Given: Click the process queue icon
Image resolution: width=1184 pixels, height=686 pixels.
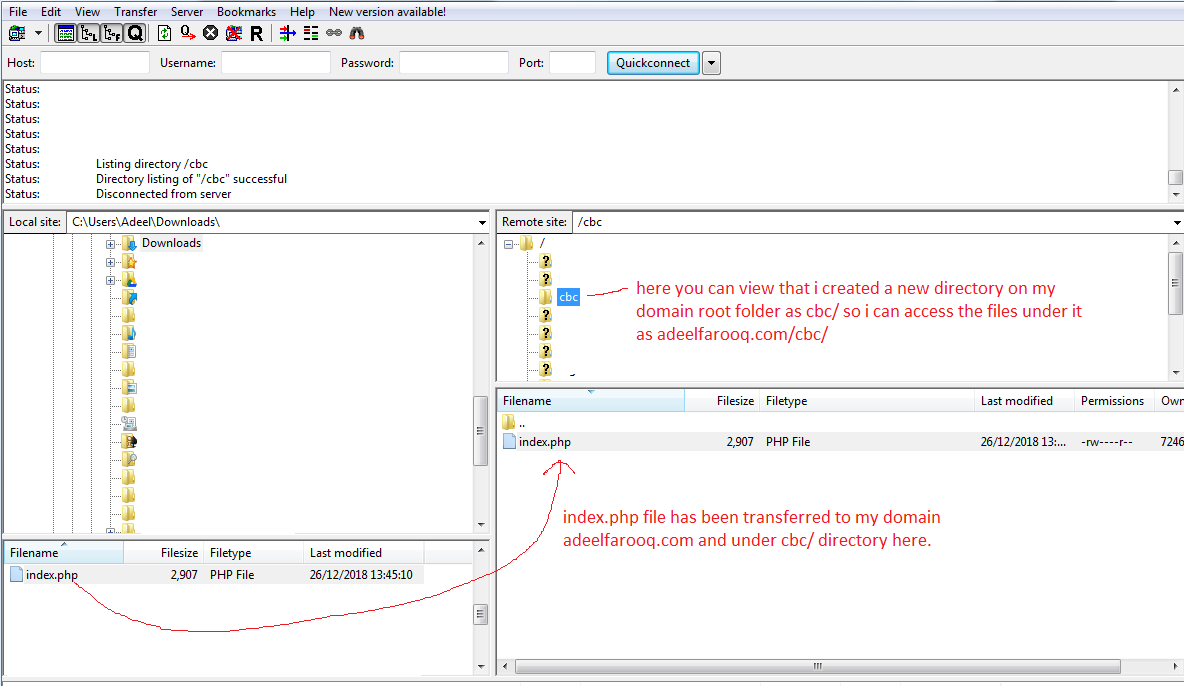Looking at the screenshot, I should (x=187, y=33).
